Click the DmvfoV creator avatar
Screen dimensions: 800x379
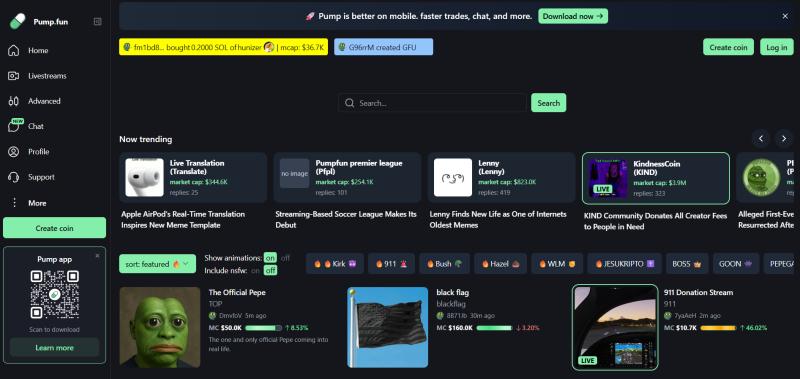[213, 316]
